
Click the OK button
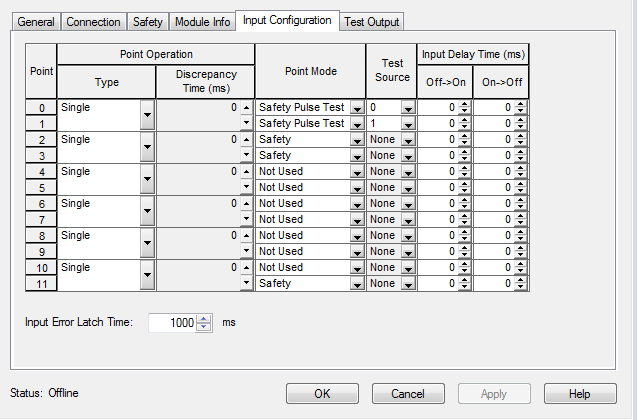(322, 394)
